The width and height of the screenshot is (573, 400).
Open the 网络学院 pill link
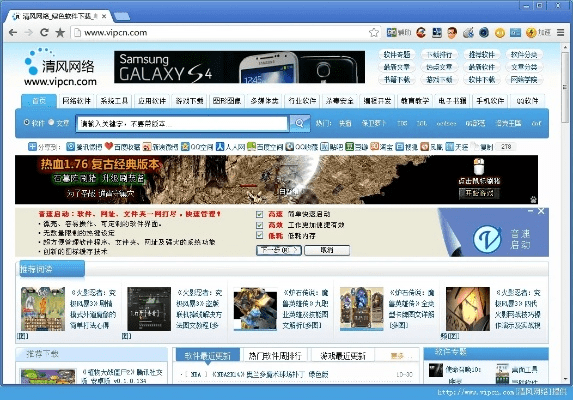(x=524, y=80)
